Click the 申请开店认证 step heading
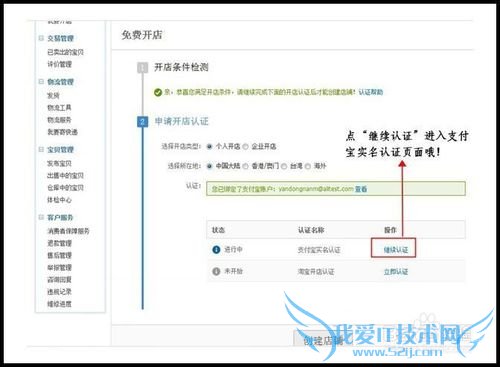500x367 pixels. click(x=181, y=121)
